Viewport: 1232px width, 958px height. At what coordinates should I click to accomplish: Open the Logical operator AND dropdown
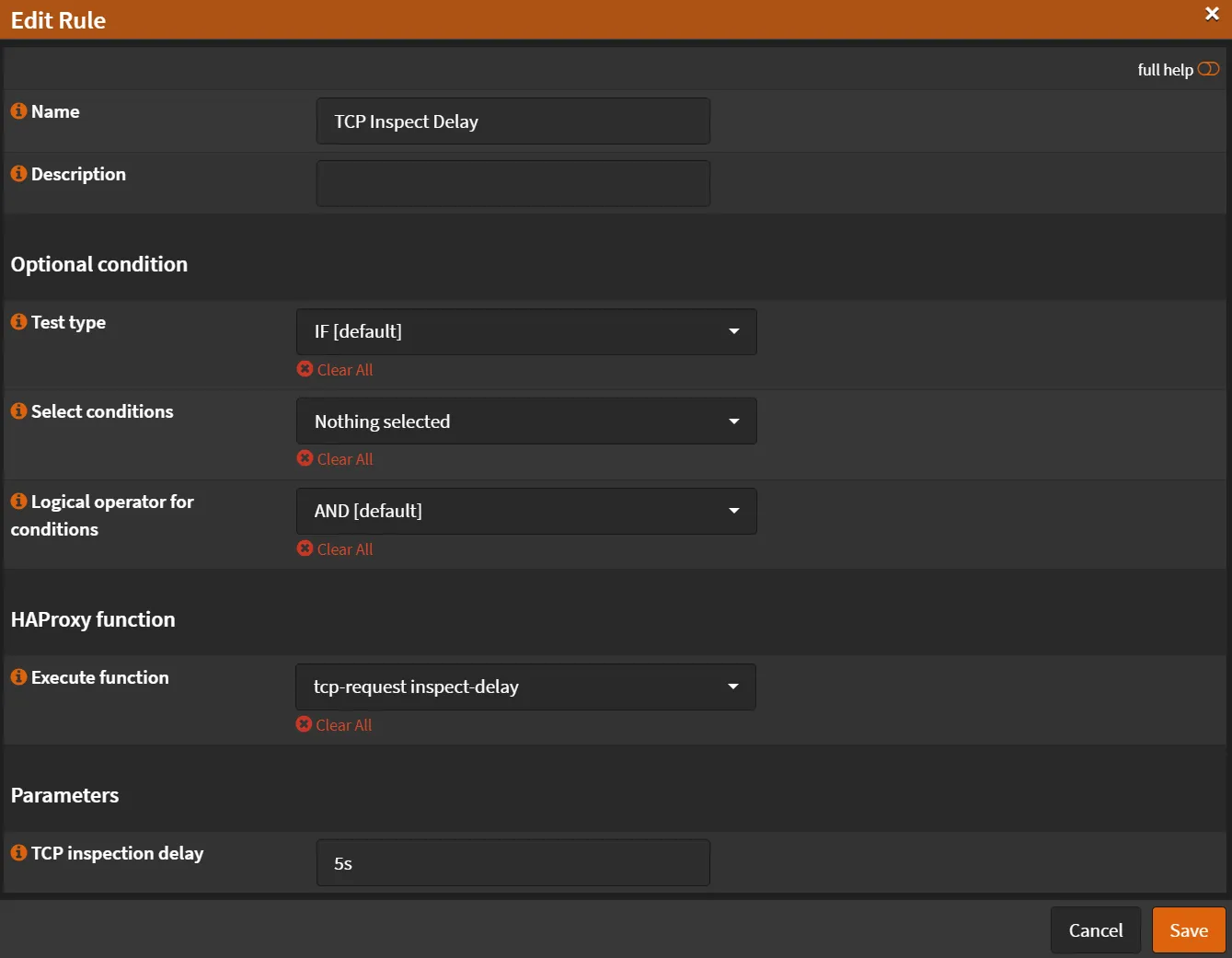pos(526,511)
